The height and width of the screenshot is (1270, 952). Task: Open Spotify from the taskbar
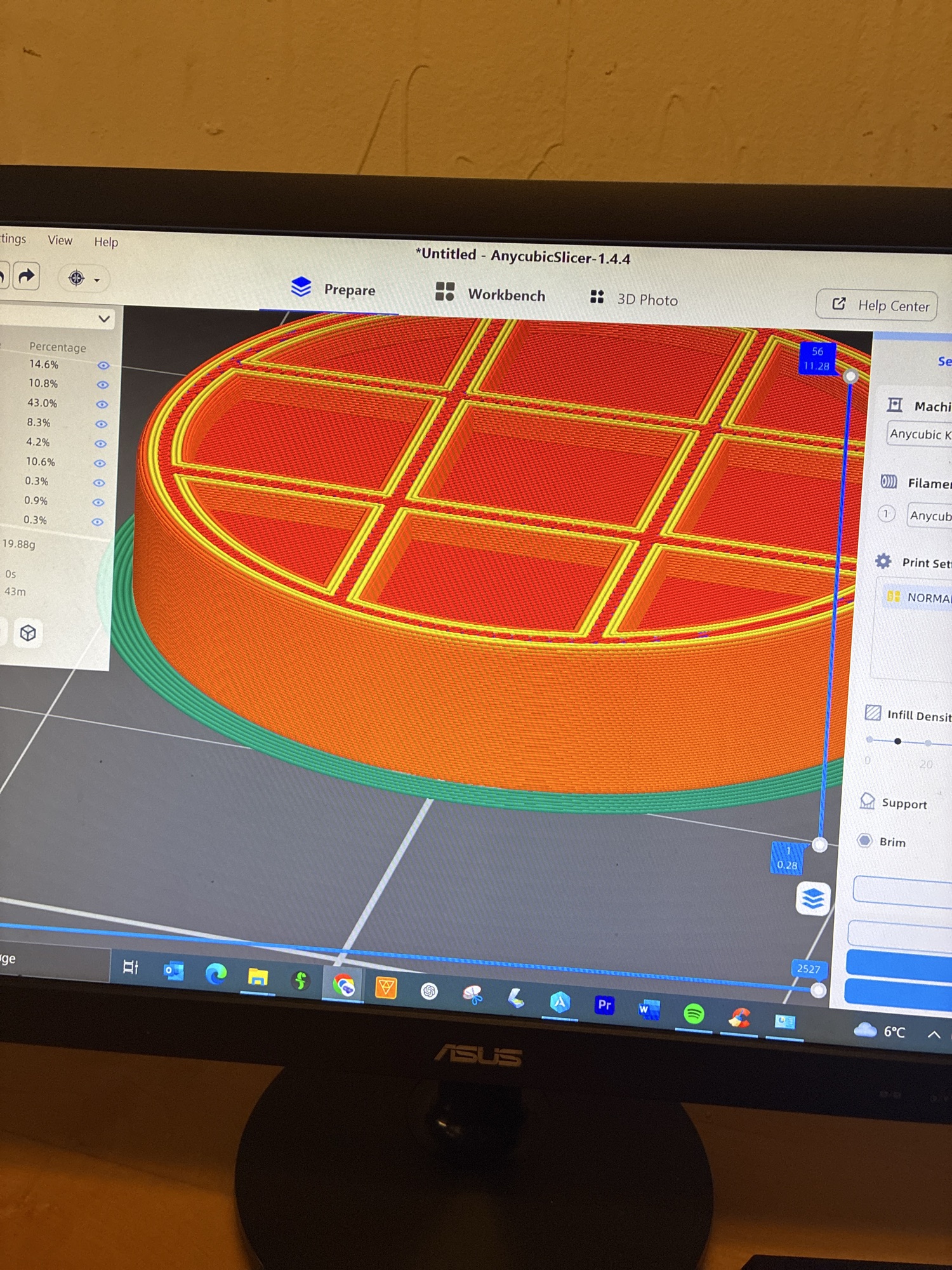694,1013
